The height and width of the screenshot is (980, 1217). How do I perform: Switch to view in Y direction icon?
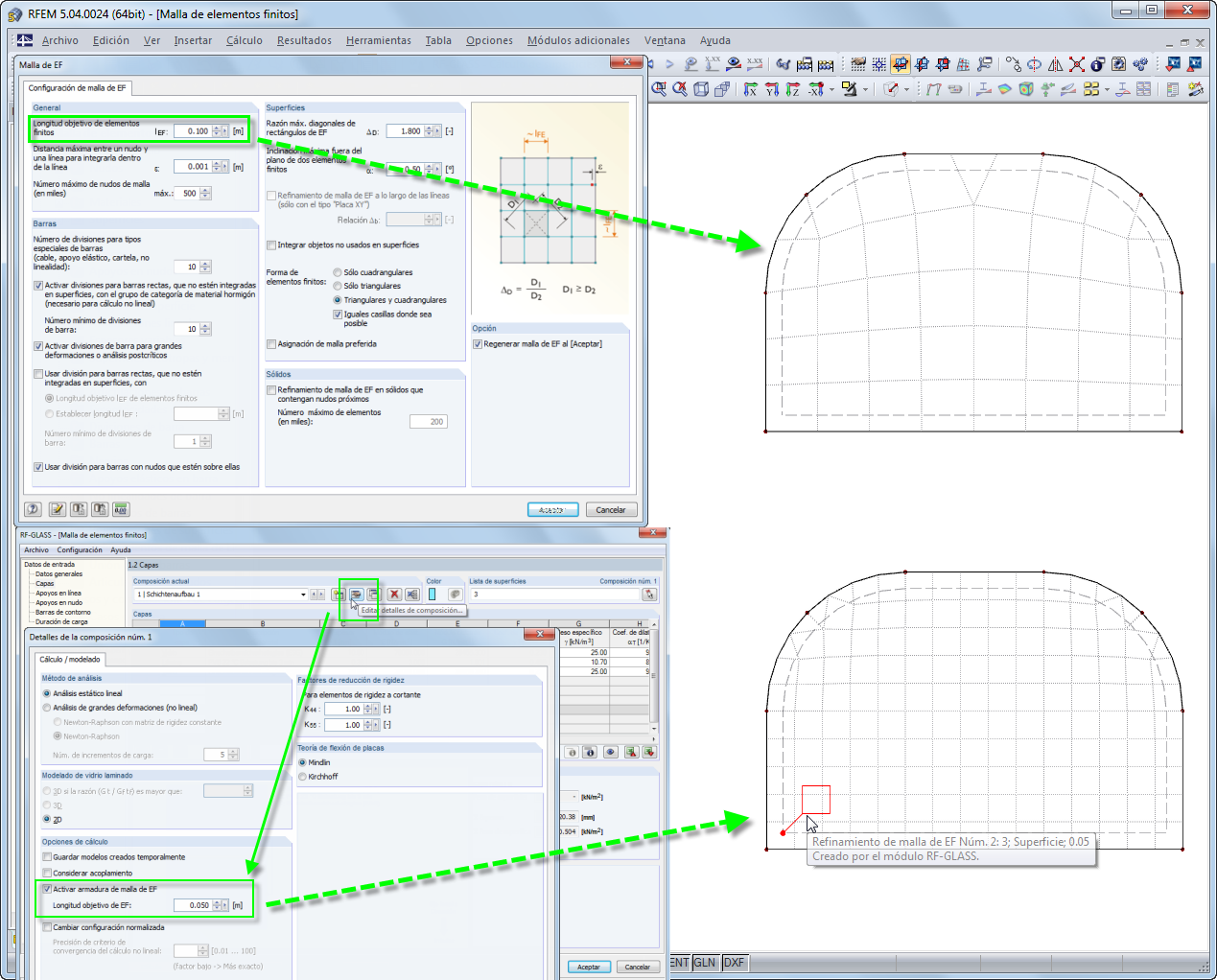coord(771,89)
